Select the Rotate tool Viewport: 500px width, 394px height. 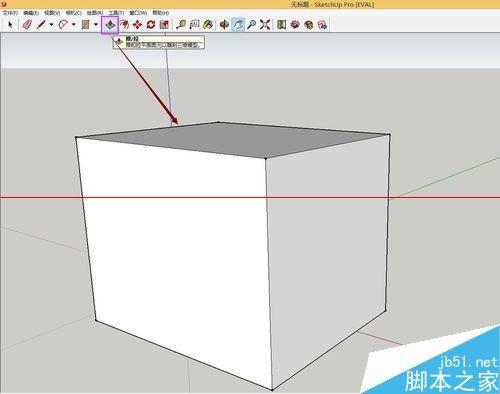tap(151, 25)
